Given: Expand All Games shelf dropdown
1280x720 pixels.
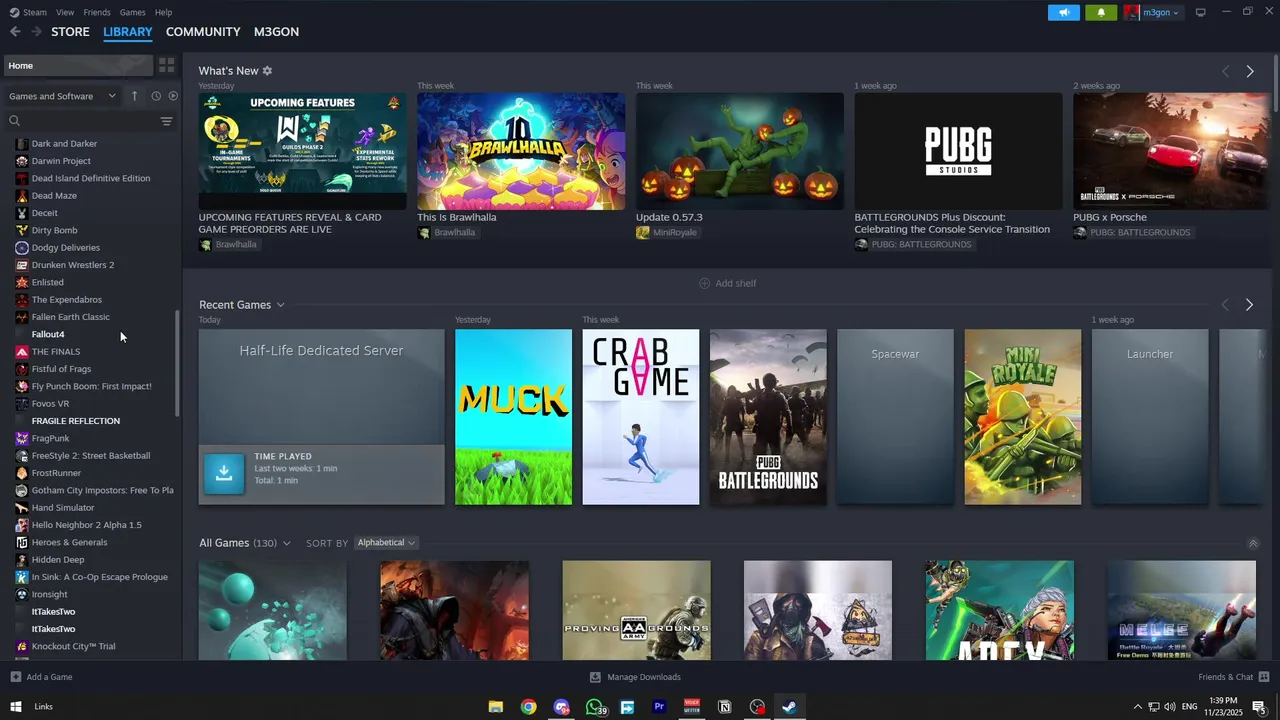Looking at the screenshot, I should pos(286,543).
